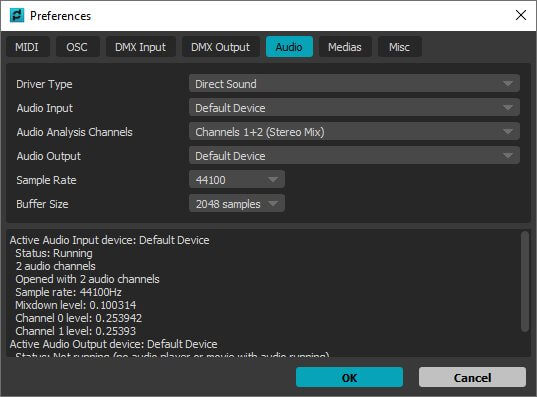Click the audio status log scrollbar
Screen dimensions: 537x397
525,282
